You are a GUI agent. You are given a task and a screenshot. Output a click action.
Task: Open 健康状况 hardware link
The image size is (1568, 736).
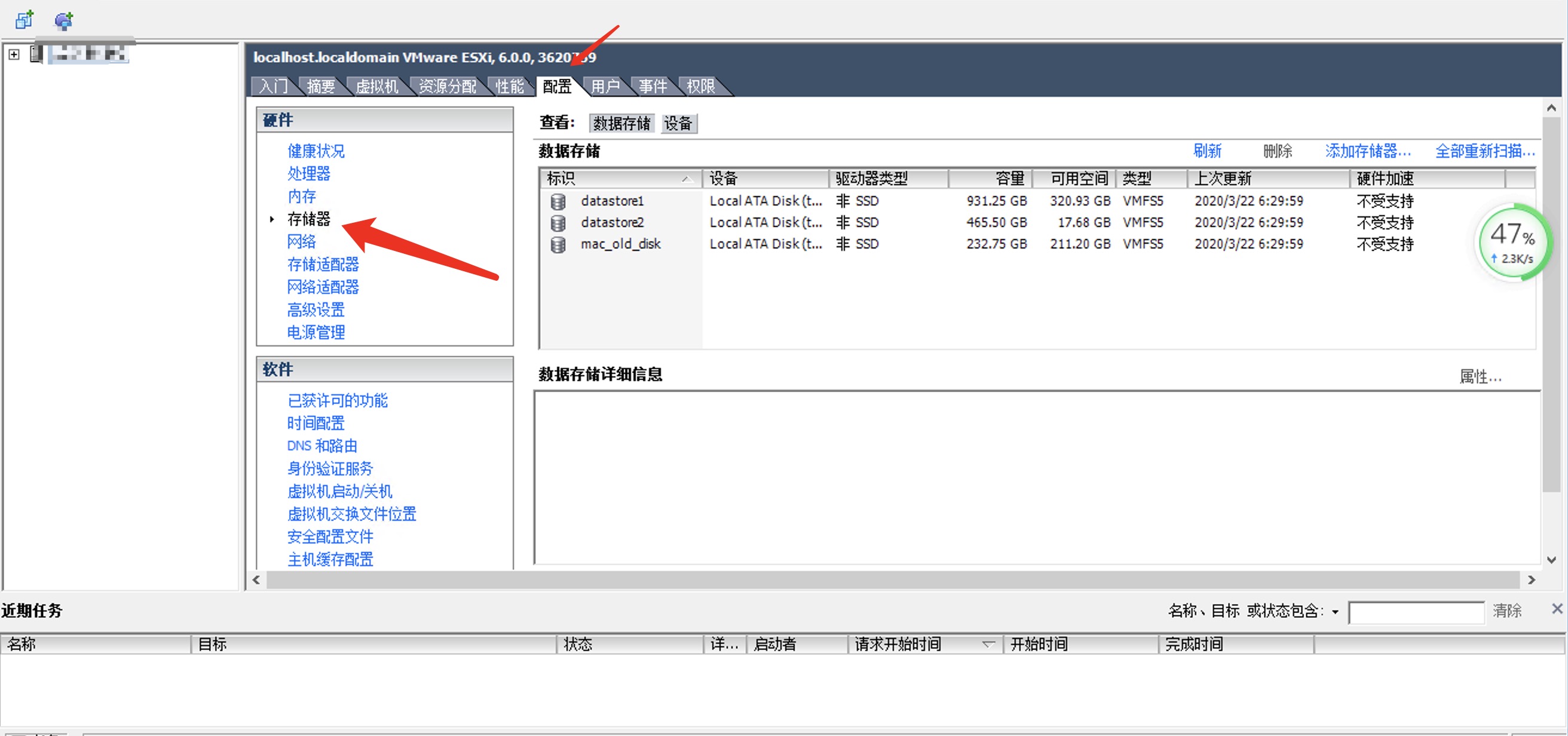[x=316, y=151]
